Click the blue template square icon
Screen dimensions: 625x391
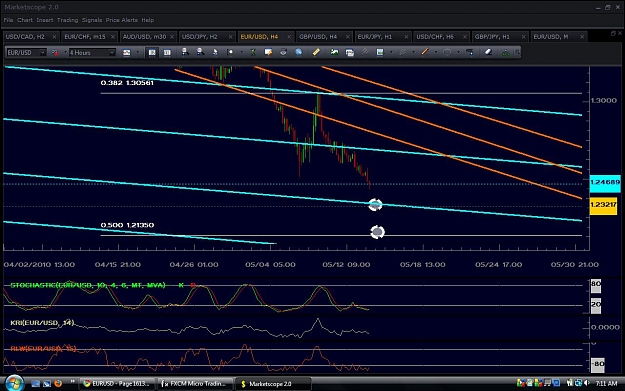tap(380, 52)
